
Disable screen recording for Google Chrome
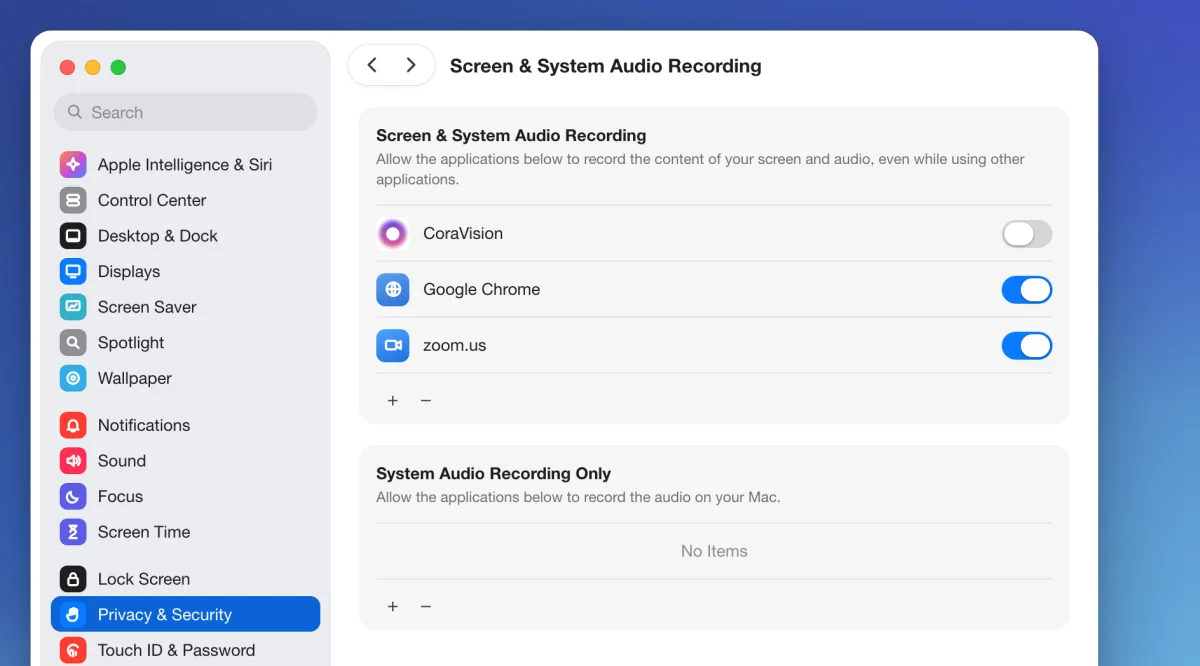[x=1027, y=290]
